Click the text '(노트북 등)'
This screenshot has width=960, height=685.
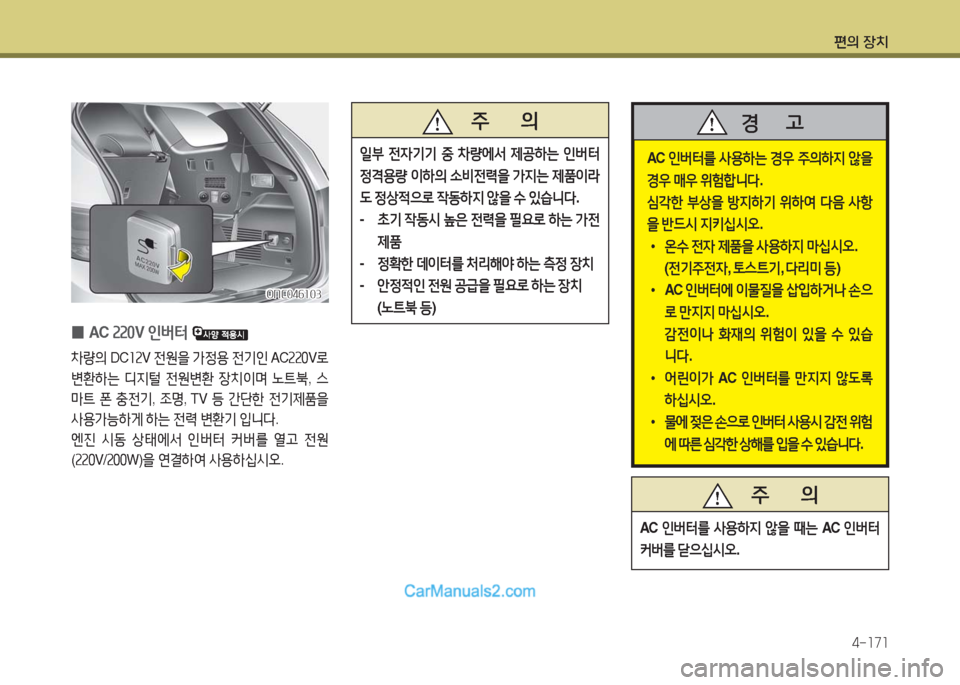(407, 307)
